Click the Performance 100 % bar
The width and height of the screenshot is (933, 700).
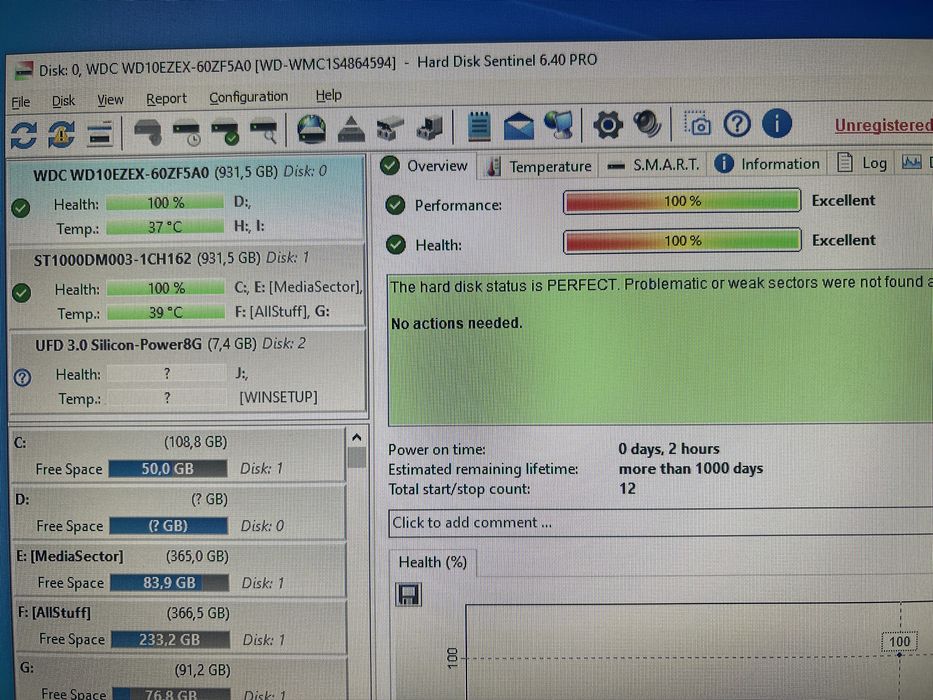(x=682, y=201)
